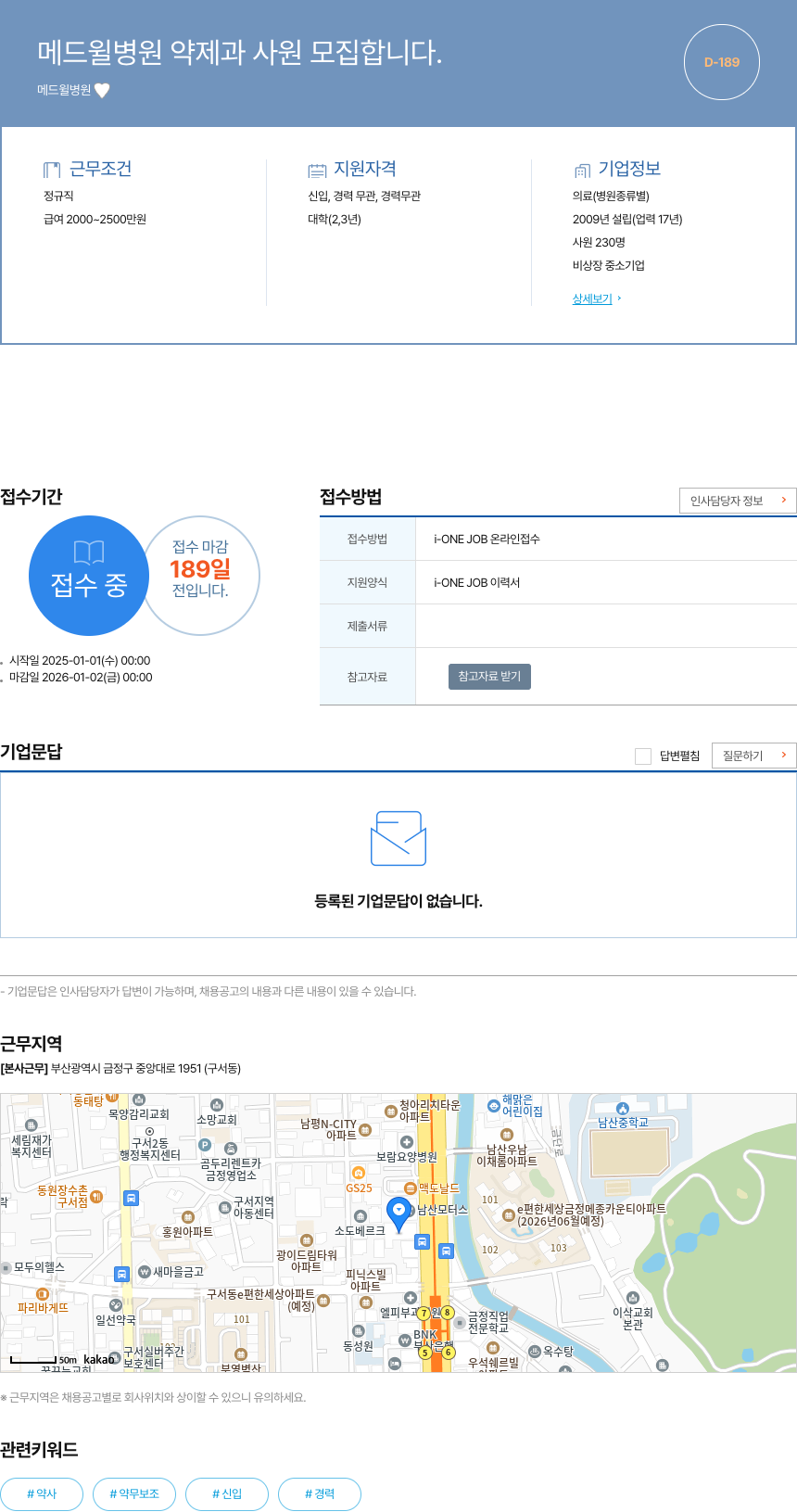Click the 파리바게뜨 bakery icon on map
Screen dimensions: 797x1512
(x=42, y=1294)
